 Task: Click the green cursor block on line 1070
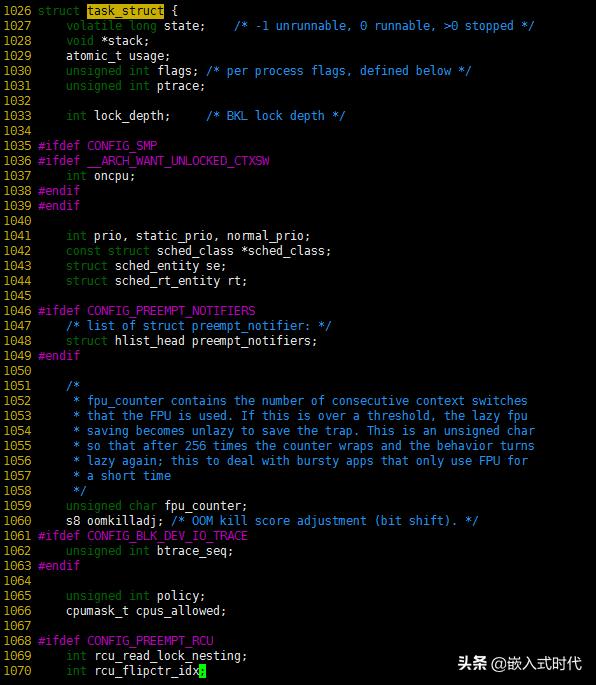point(202,671)
